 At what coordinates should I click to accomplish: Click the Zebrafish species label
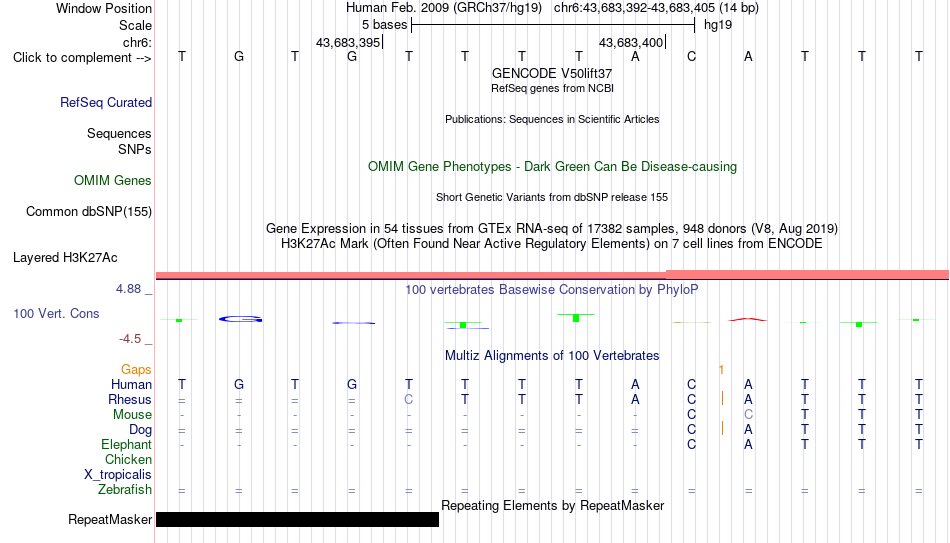tap(125, 490)
